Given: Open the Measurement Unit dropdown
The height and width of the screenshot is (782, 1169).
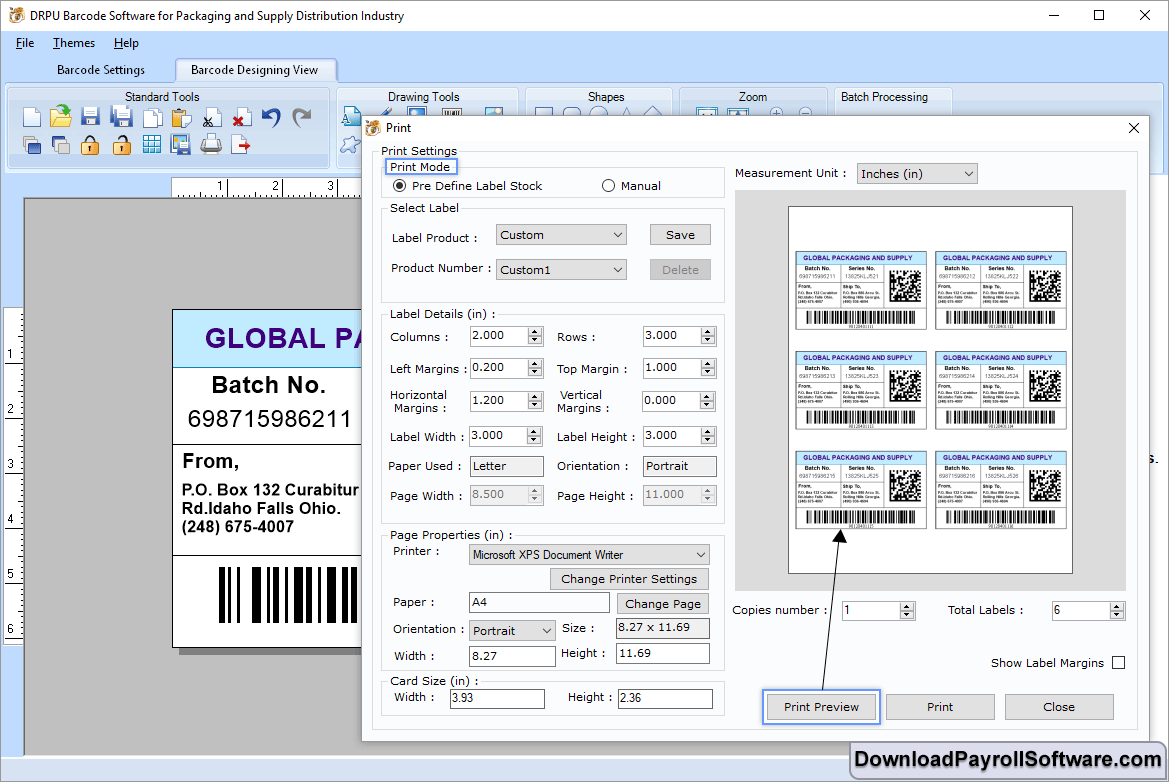Looking at the screenshot, I should 967,174.
